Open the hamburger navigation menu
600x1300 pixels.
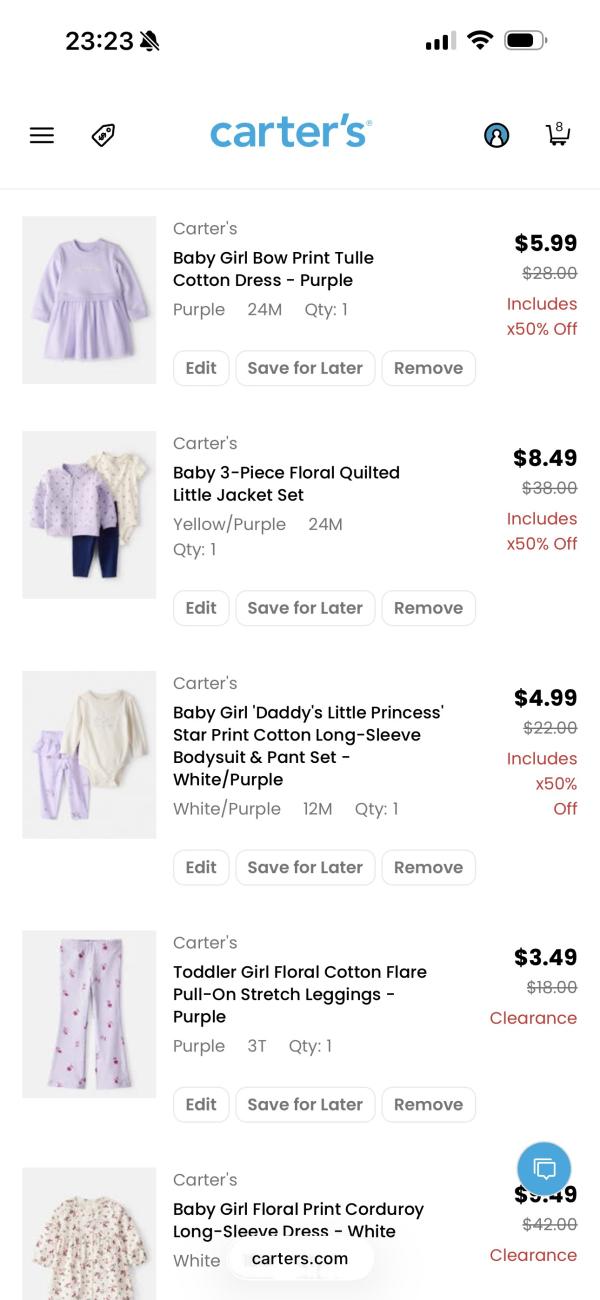pyautogui.click(x=42, y=135)
